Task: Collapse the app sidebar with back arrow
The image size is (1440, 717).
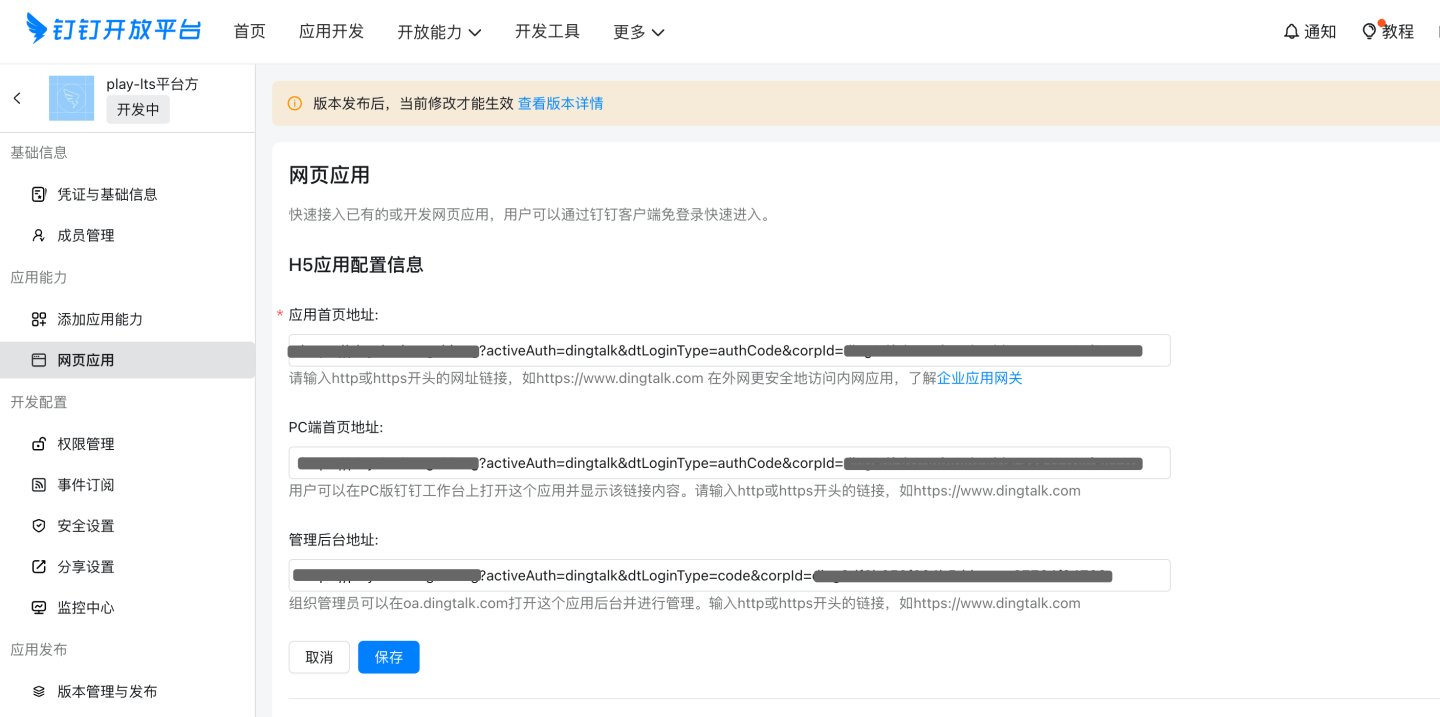Action: pos(17,98)
